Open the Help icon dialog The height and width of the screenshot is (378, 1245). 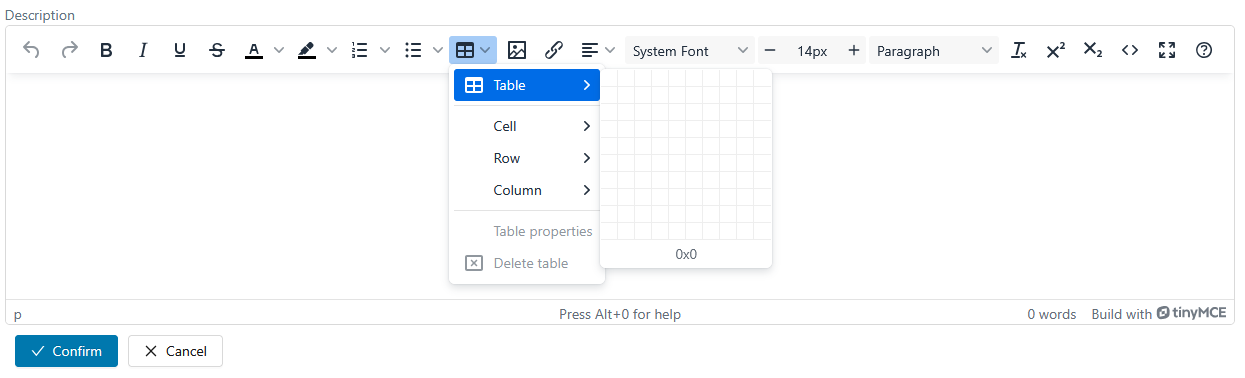pos(1204,50)
